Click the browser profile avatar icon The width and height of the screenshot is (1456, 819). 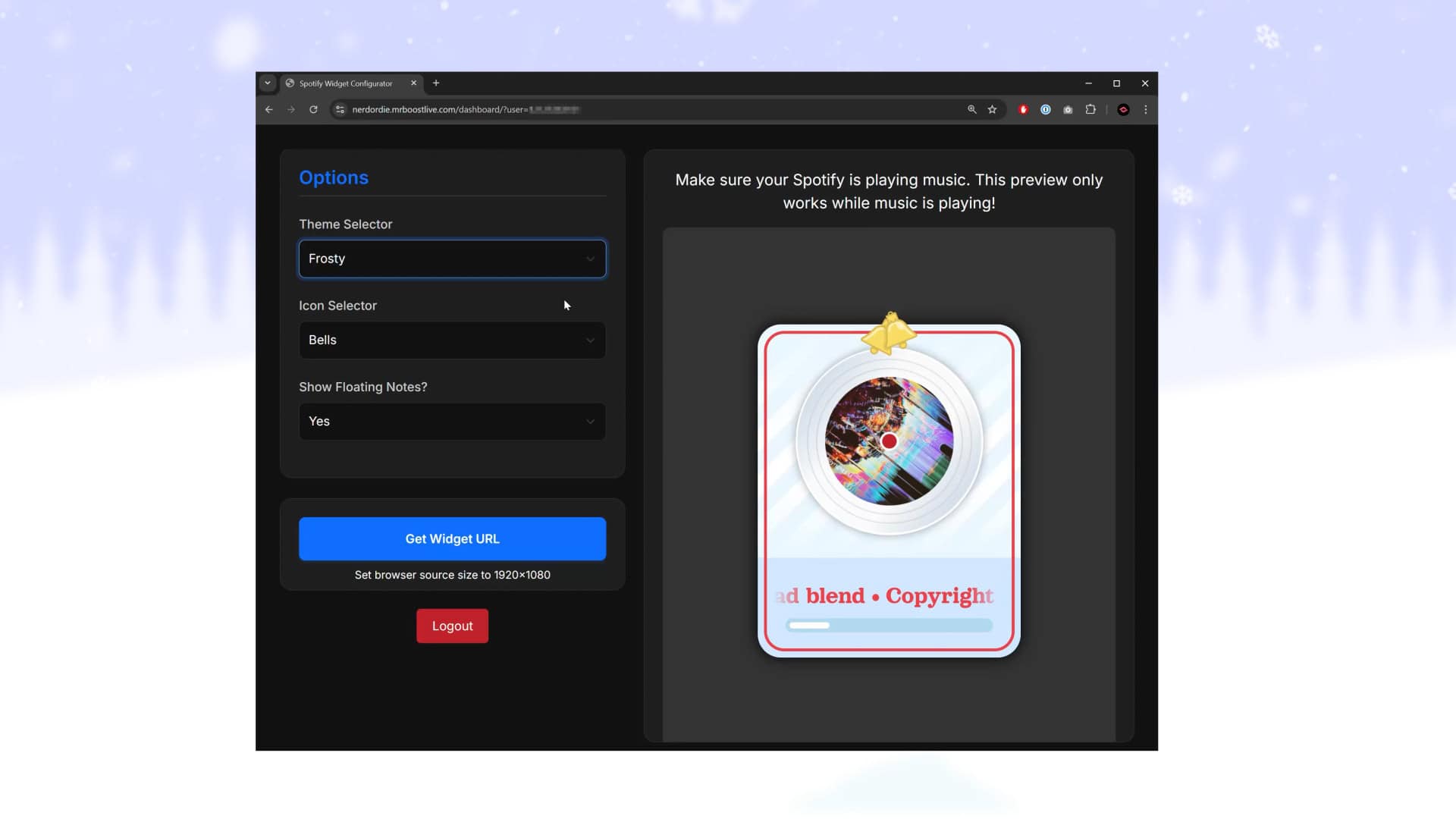(x=1123, y=109)
